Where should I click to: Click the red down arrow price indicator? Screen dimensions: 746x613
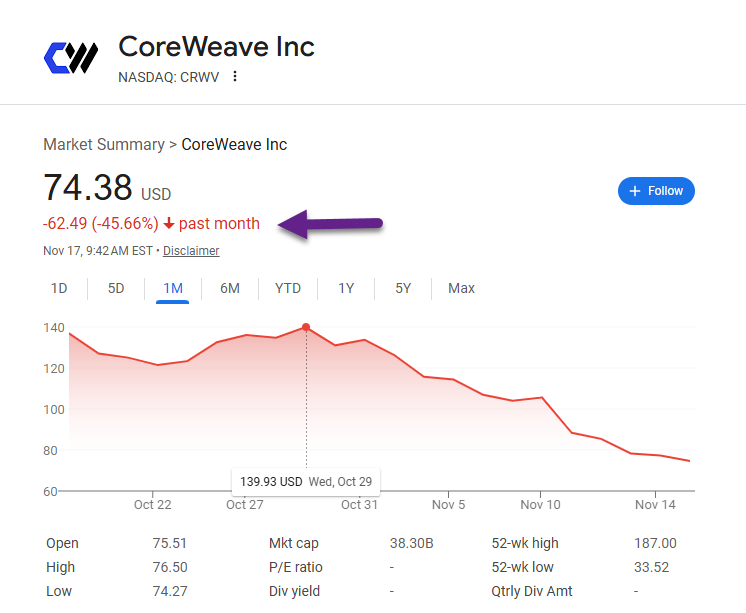tap(169, 224)
